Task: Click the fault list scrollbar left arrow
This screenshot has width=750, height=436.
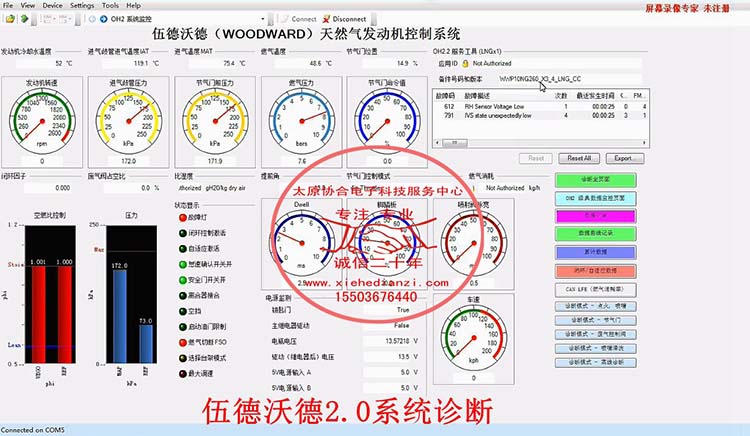Action: 437,142
